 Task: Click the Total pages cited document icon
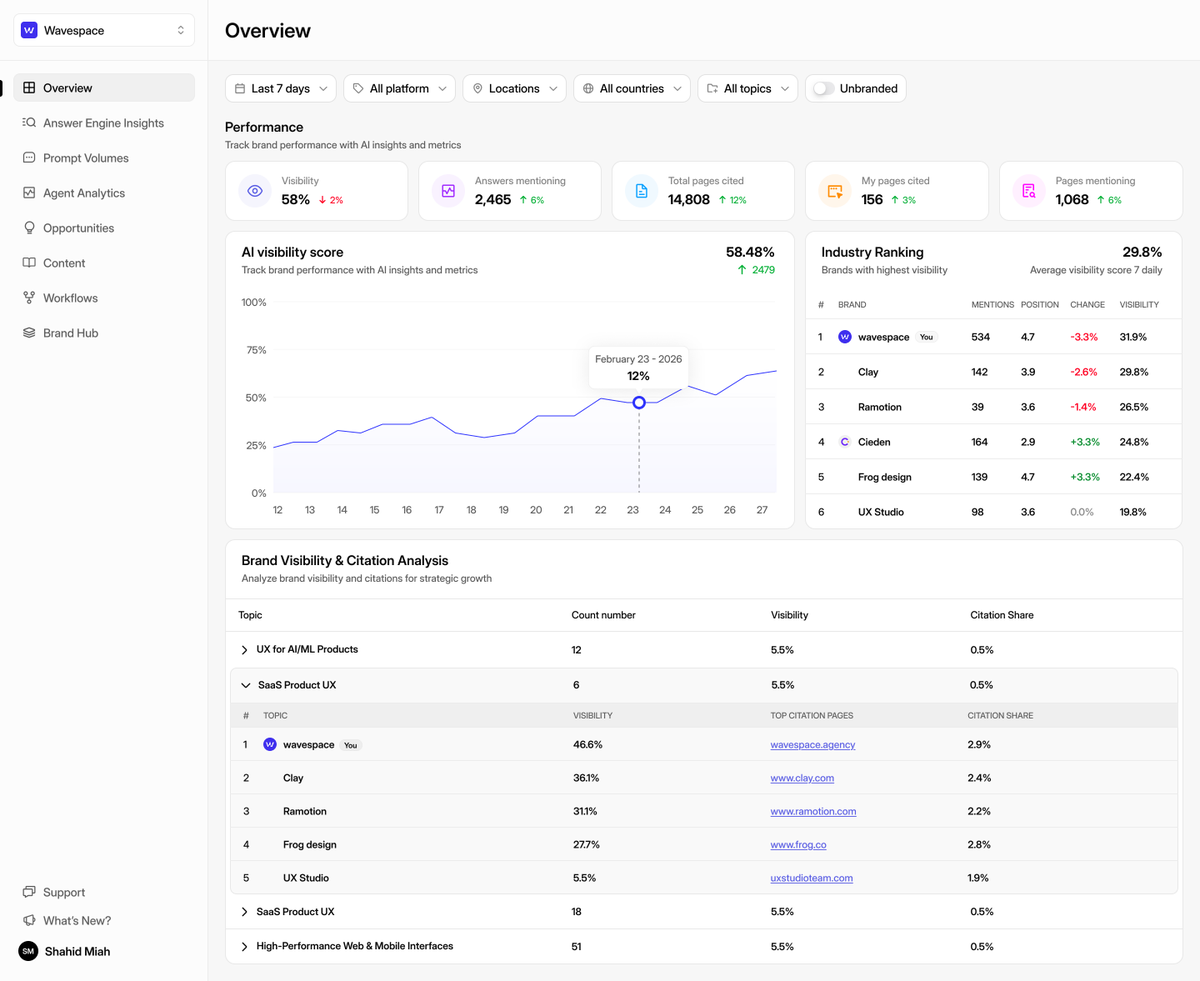[642, 191]
